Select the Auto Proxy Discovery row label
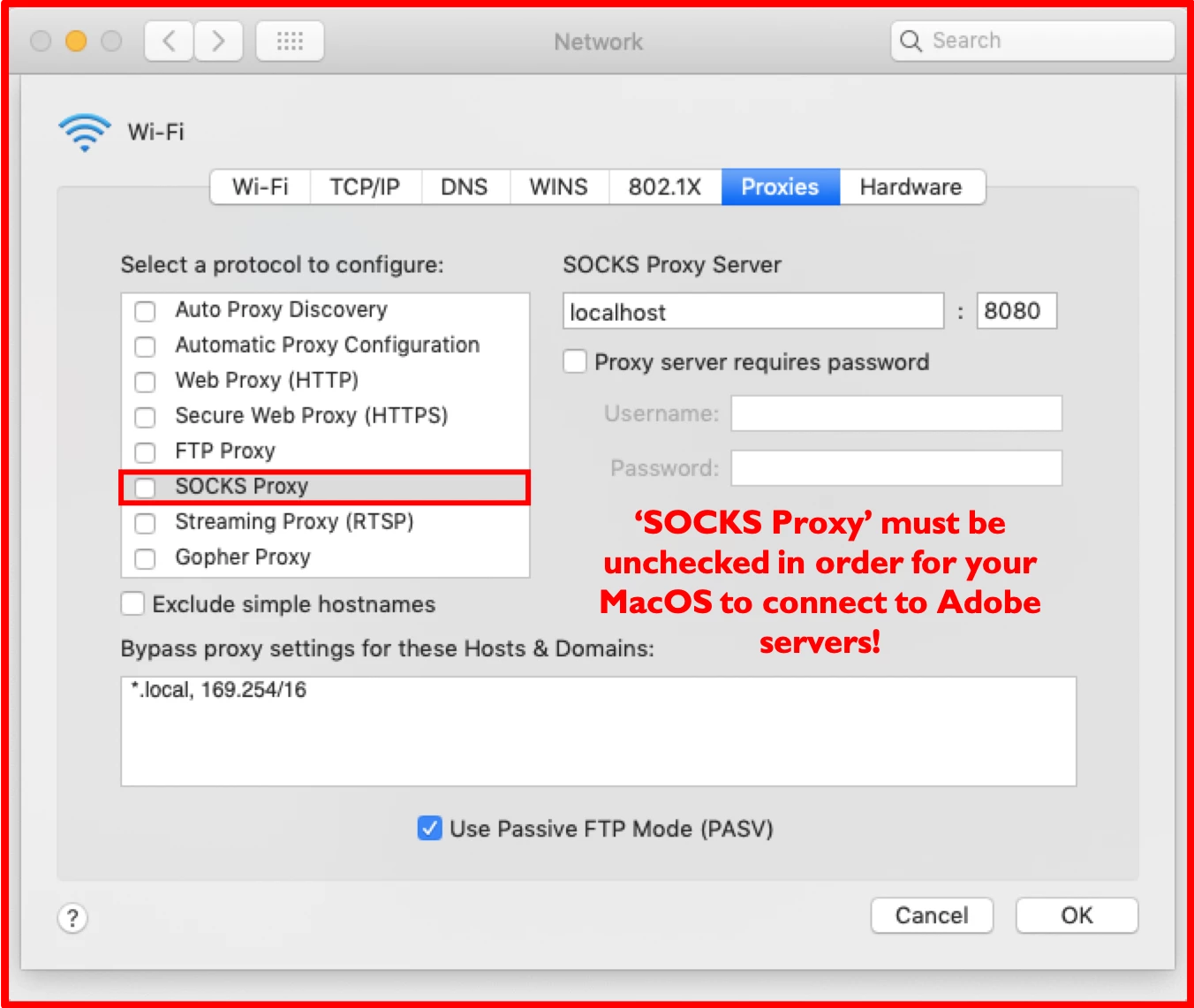 coord(282,310)
